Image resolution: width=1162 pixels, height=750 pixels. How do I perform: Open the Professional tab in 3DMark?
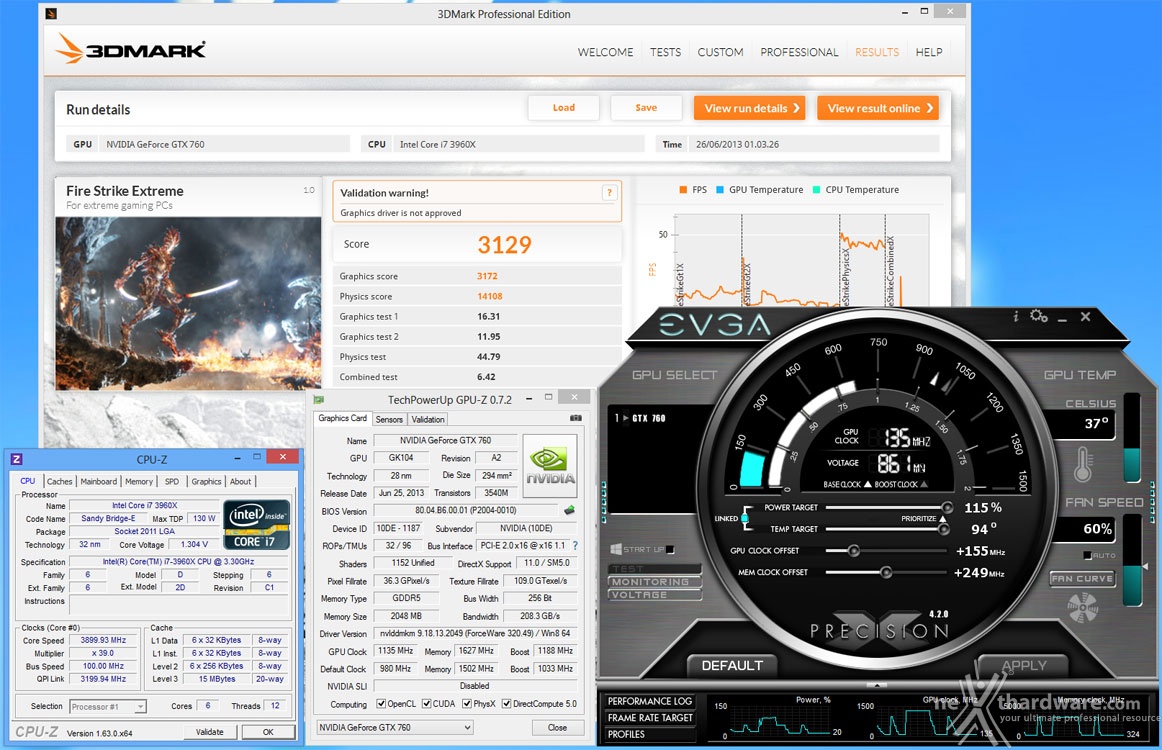799,53
